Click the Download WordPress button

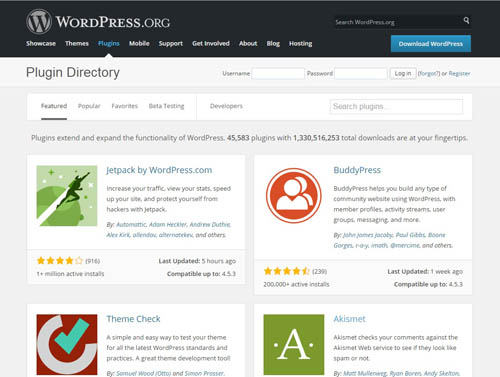point(431,44)
